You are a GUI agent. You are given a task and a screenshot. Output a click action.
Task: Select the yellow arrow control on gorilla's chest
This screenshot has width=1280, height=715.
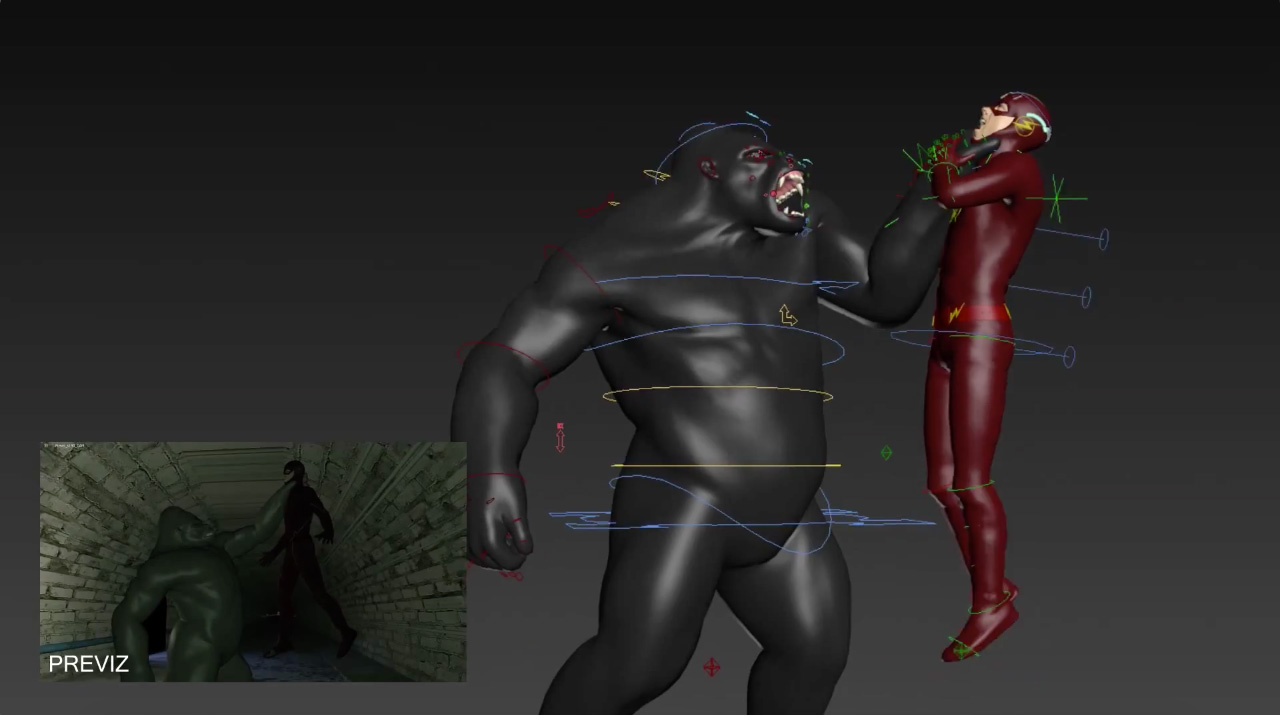pos(788,316)
